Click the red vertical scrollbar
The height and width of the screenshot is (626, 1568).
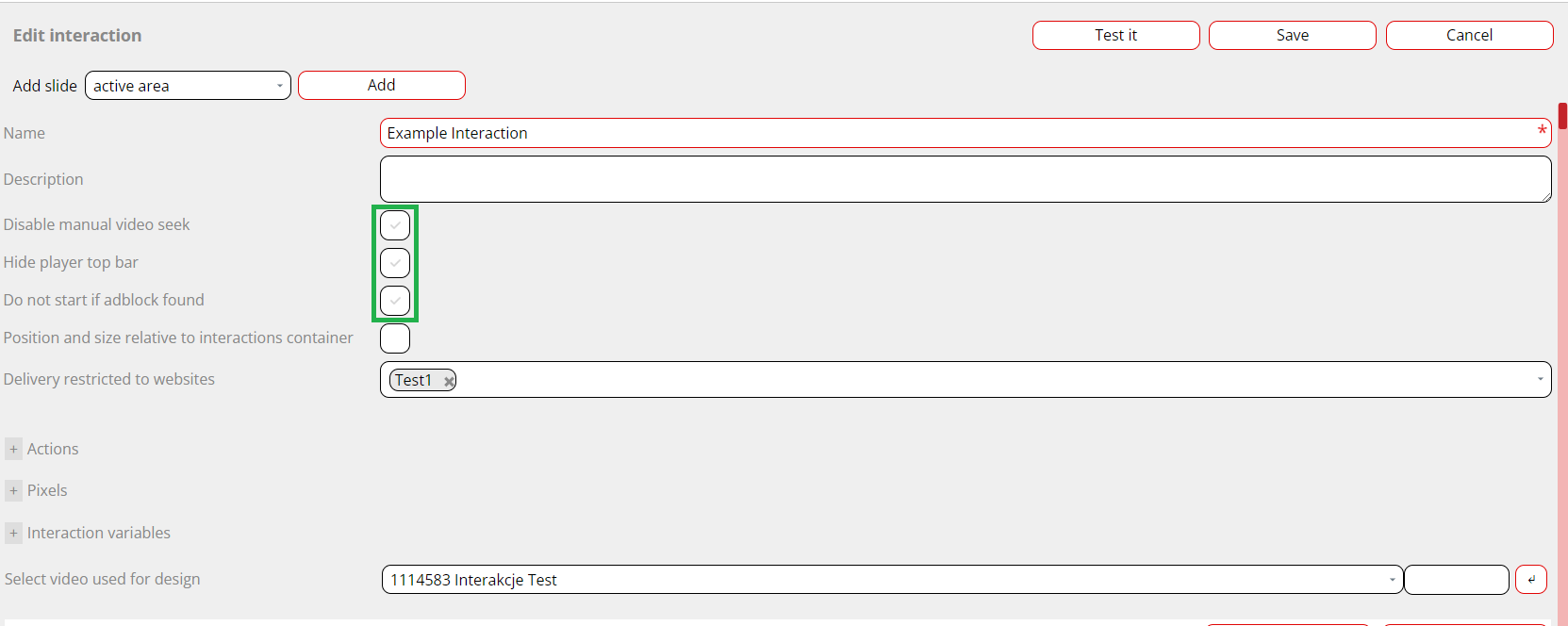coord(1562,116)
